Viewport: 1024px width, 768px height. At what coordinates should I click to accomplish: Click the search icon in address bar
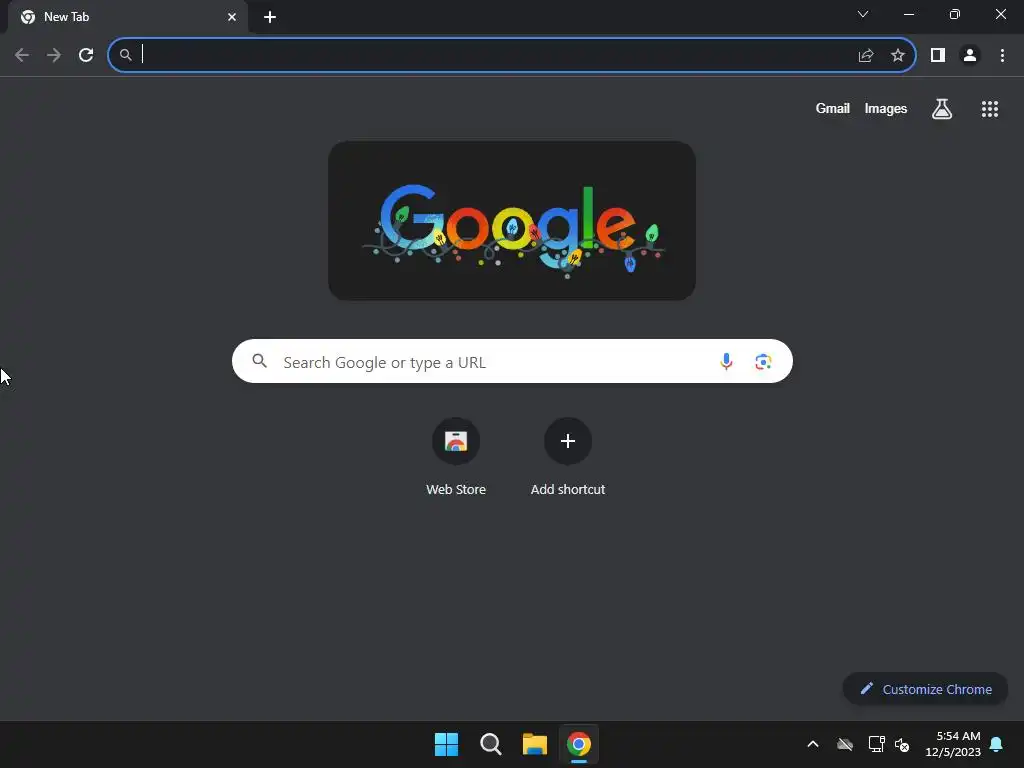pyautogui.click(x=125, y=56)
